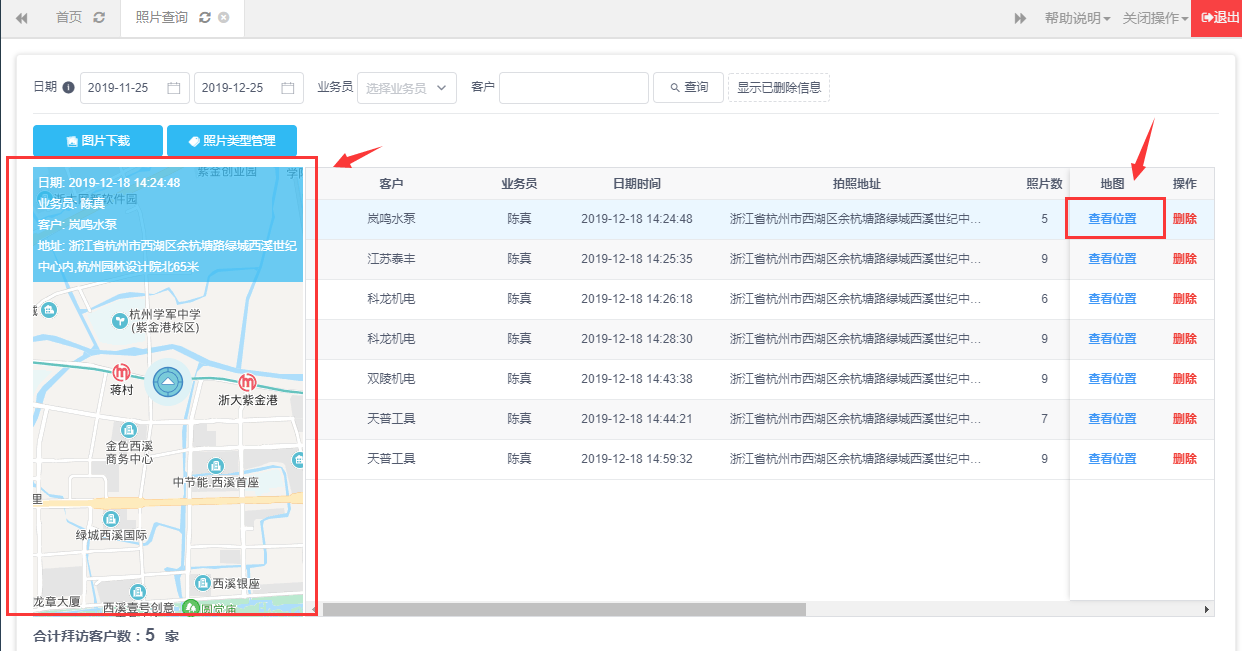View location for 科龙机电 14:26:18 row
Image resolution: width=1242 pixels, height=651 pixels.
tap(1112, 298)
